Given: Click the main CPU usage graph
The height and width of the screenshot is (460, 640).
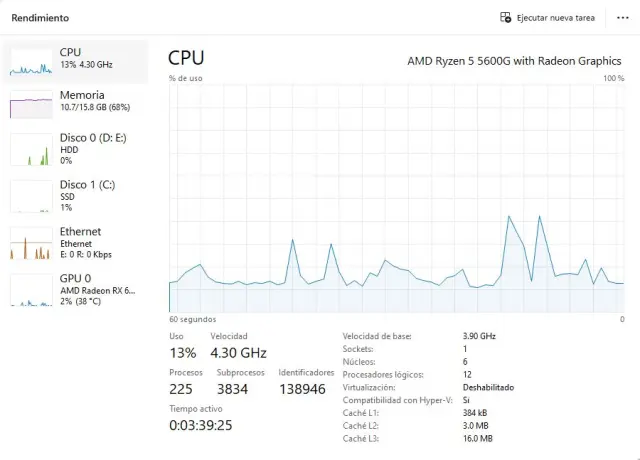Looking at the screenshot, I should 396,198.
